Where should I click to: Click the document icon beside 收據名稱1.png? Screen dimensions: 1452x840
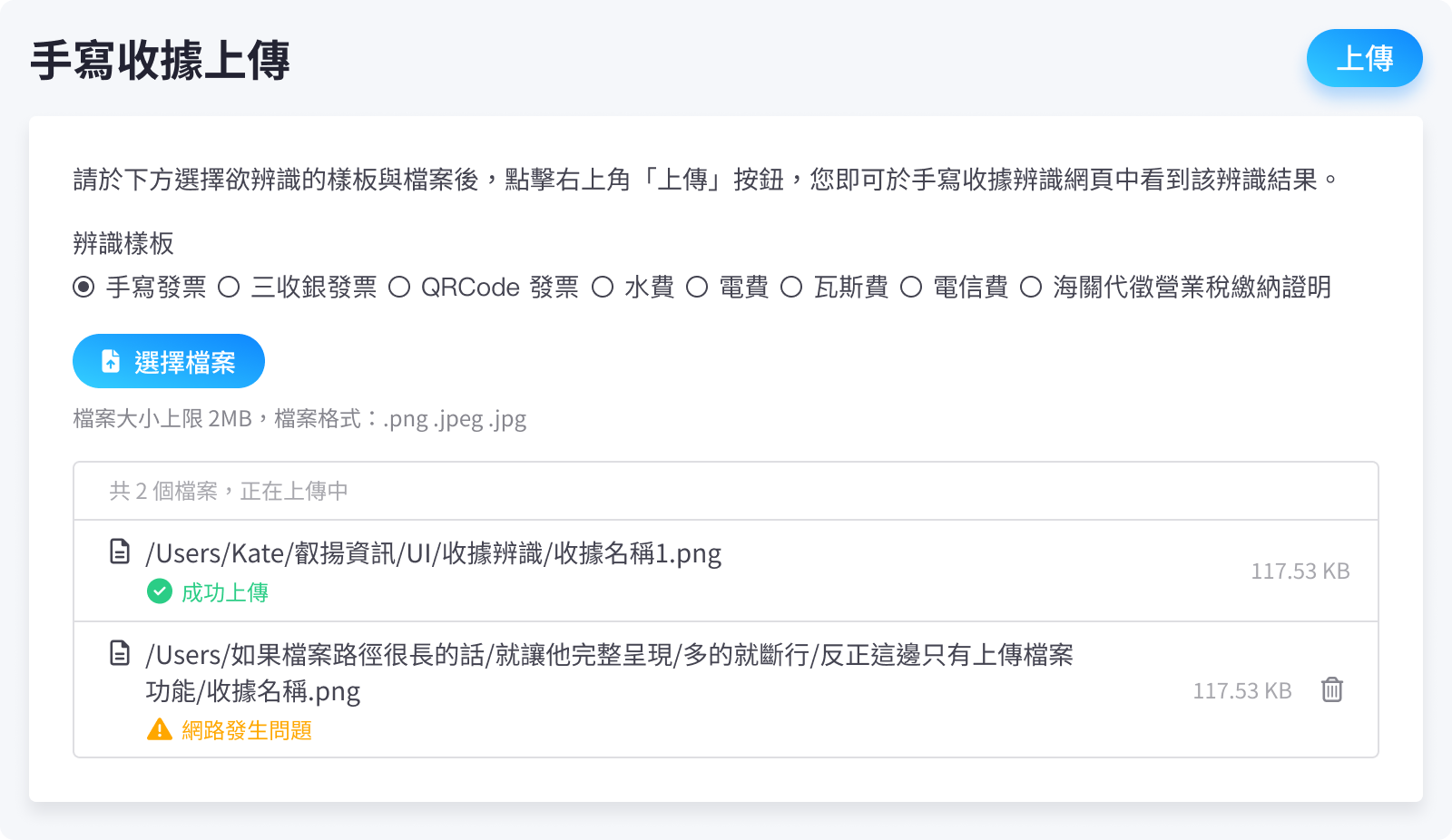(x=120, y=552)
